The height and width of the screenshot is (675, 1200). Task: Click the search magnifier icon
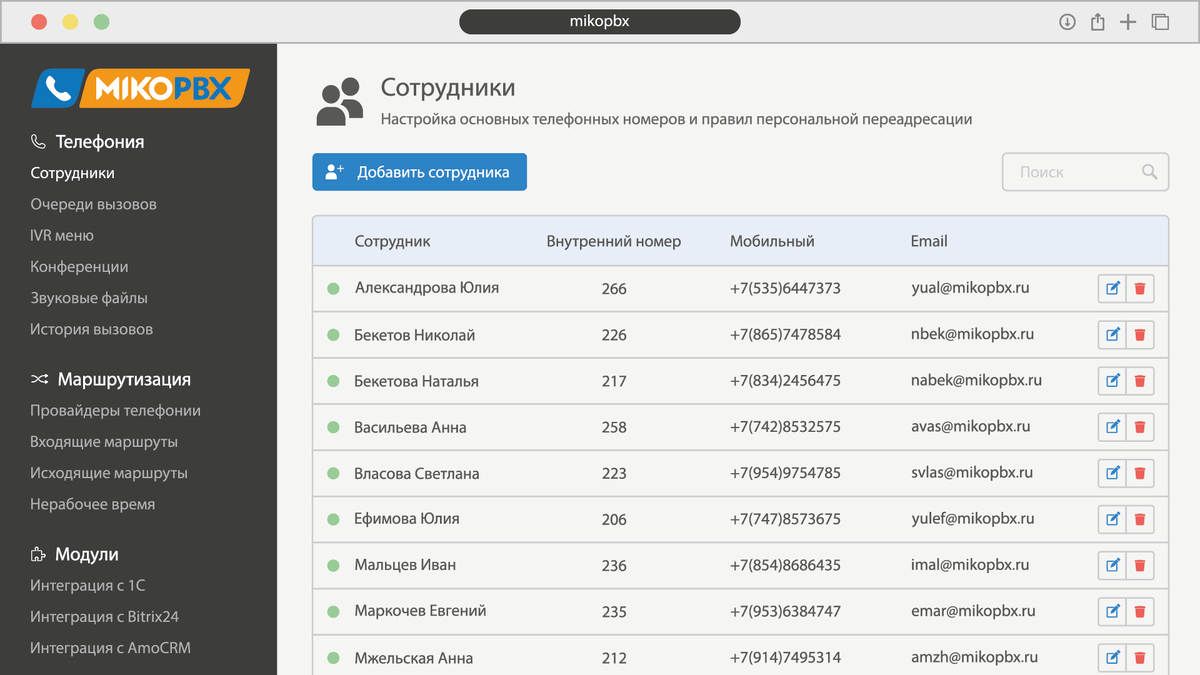tap(1150, 172)
